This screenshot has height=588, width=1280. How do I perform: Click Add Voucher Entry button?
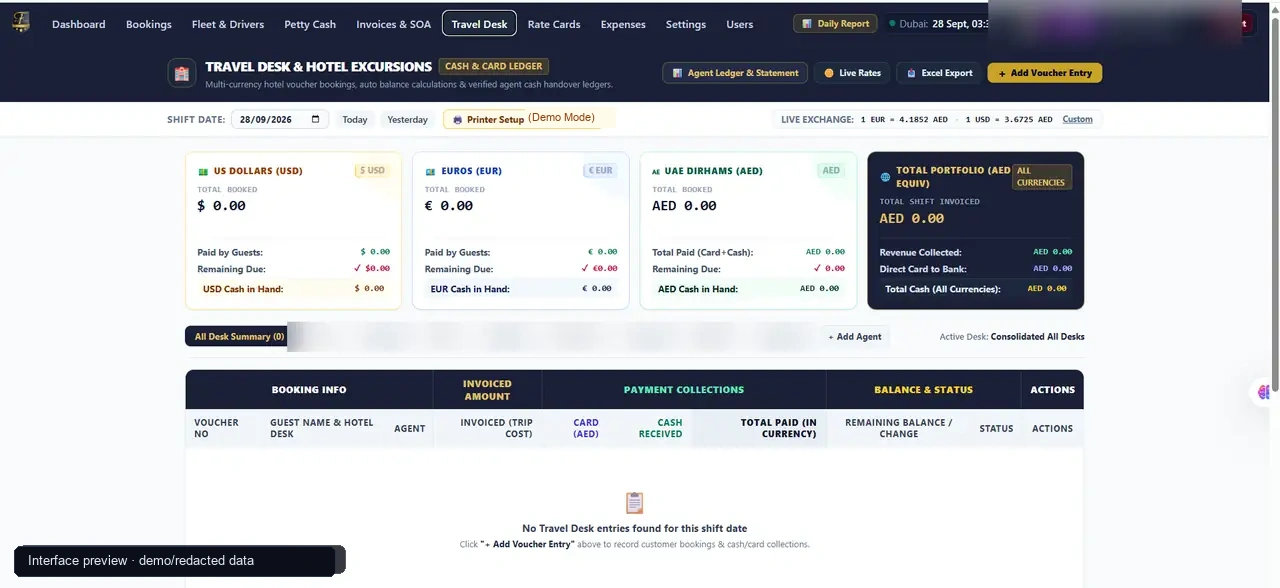click(x=1044, y=73)
